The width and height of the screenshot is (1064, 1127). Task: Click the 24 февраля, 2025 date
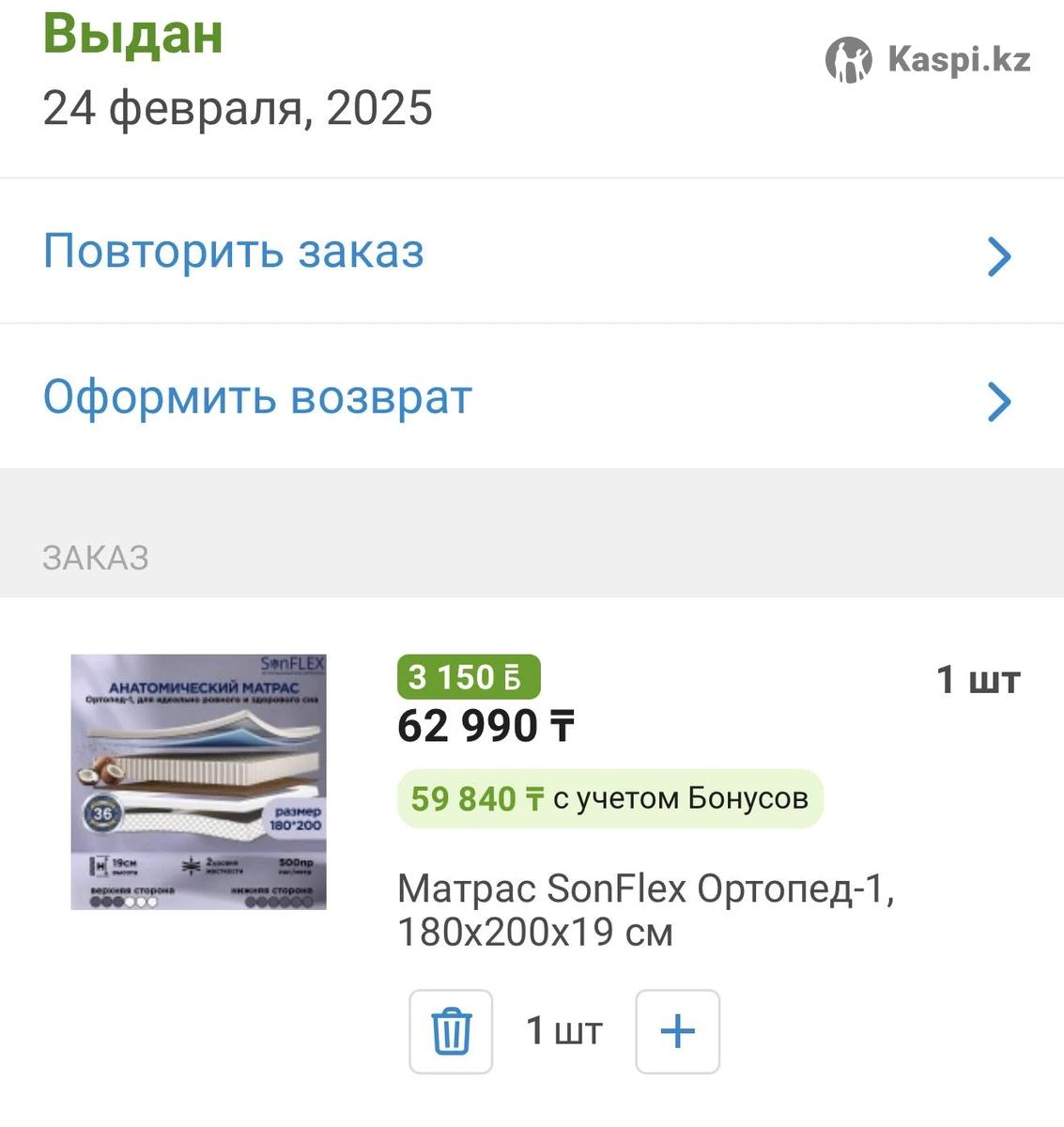238,108
